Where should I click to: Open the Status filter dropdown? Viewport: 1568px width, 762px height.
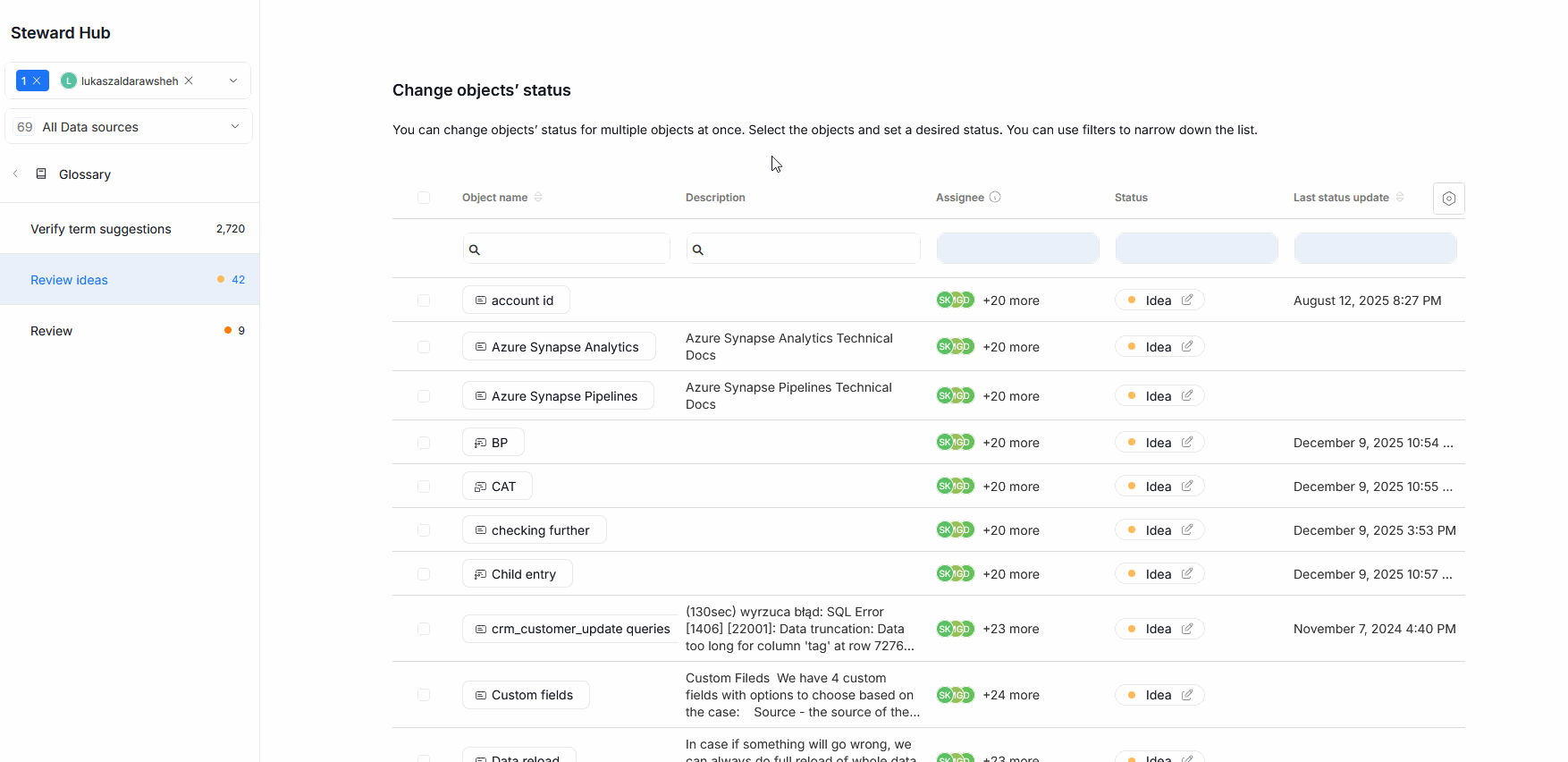coord(1196,248)
